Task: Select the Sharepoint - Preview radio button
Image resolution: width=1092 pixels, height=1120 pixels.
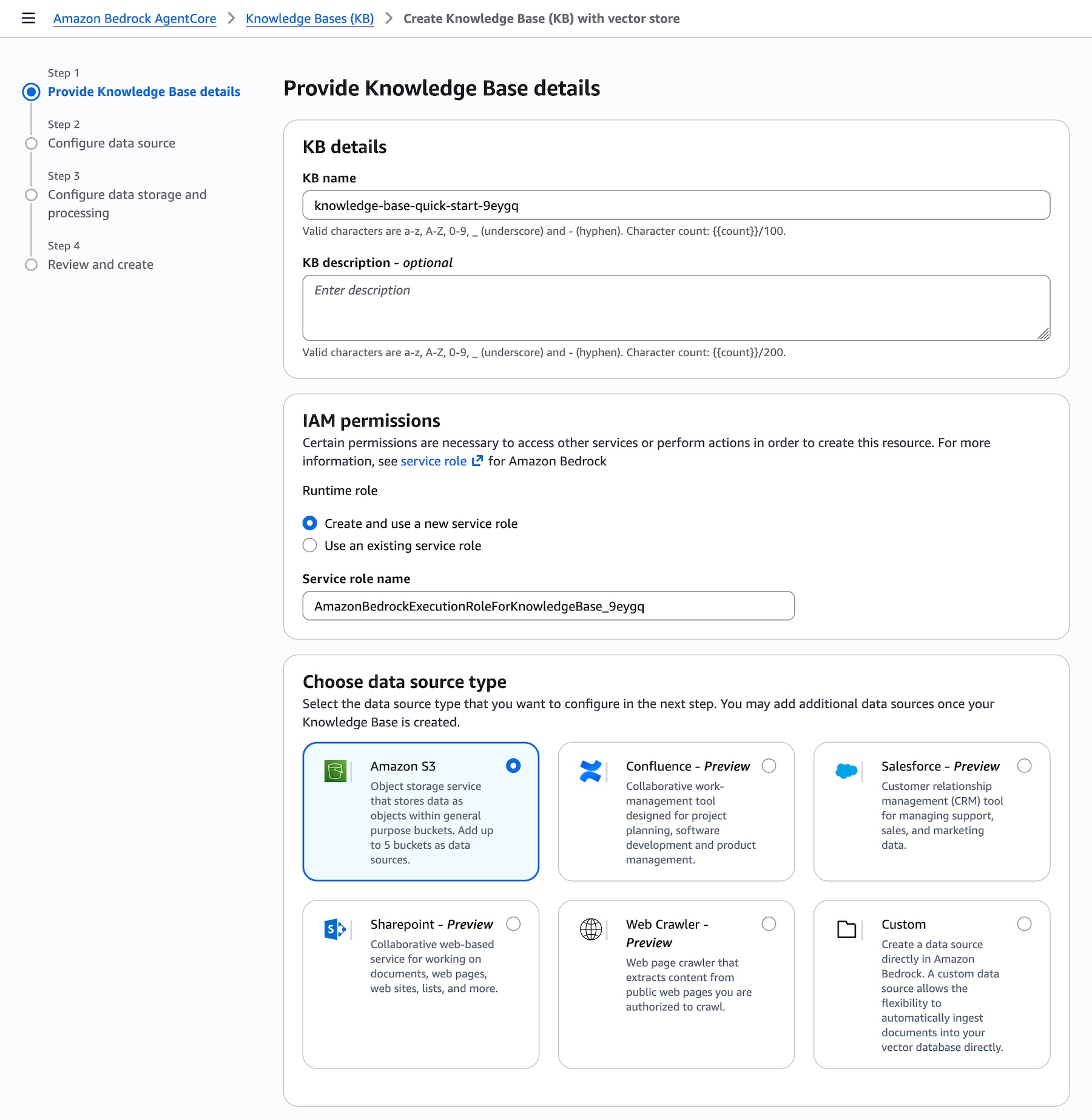Action: tap(513, 923)
